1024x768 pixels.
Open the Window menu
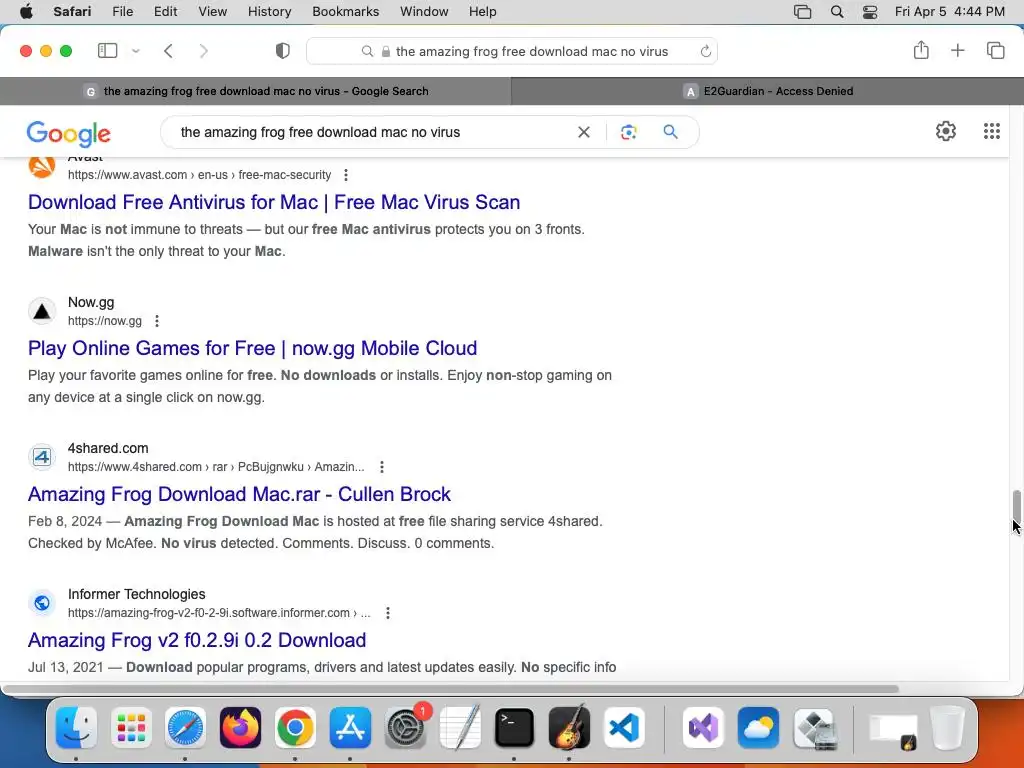click(424, 12)
